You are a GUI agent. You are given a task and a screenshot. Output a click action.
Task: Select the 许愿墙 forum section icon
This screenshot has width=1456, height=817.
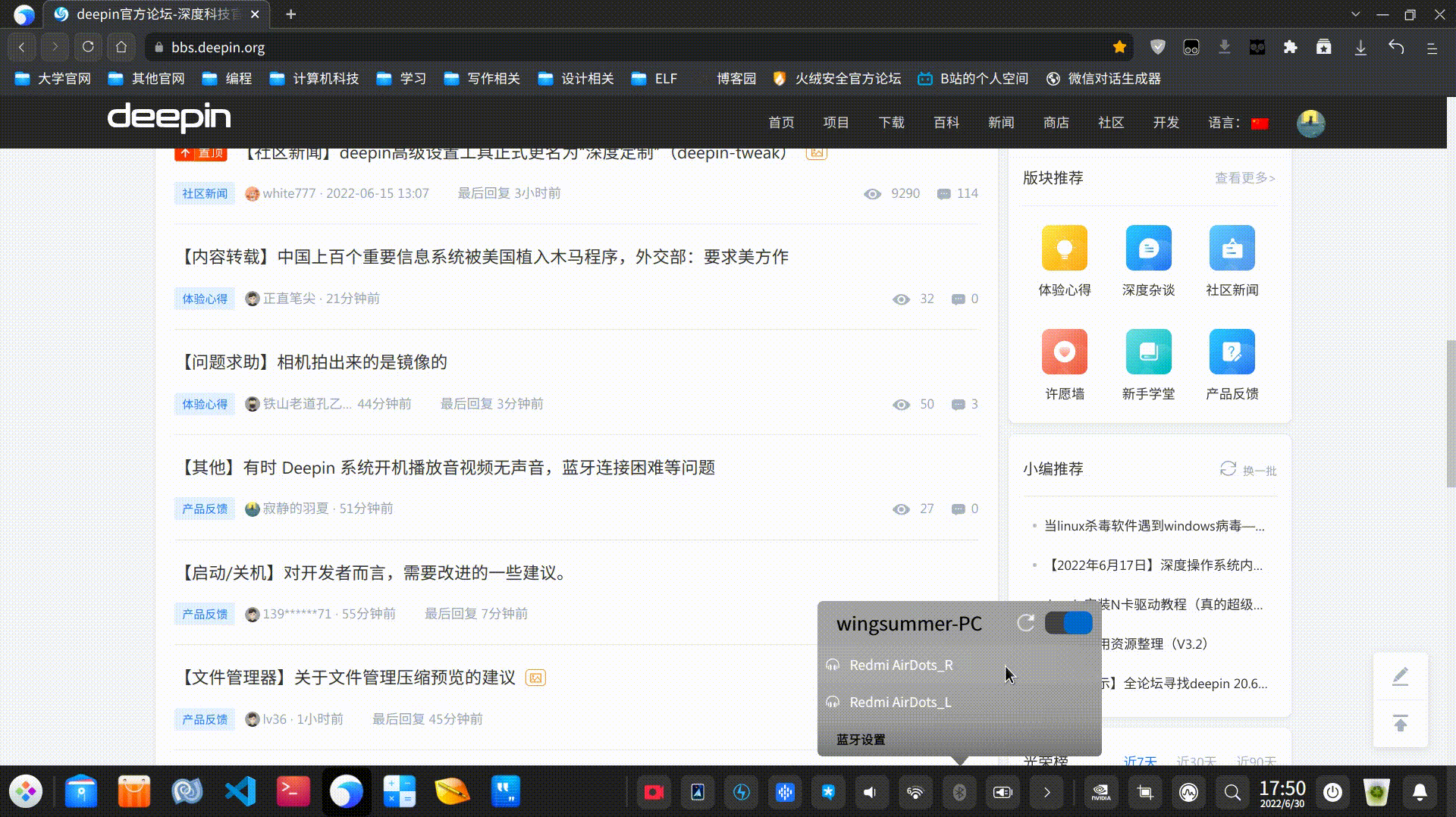tap(1065, 352)
